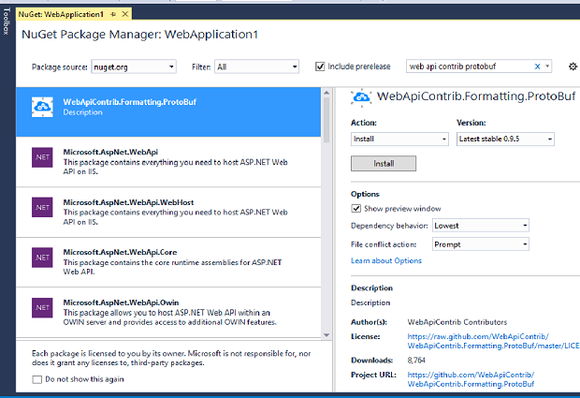Viewport: 580px width, 398px height.
Task: Click the Microsoft.AspNet.WebApi.WebHost .NET icon
Action: coord(42,208)
